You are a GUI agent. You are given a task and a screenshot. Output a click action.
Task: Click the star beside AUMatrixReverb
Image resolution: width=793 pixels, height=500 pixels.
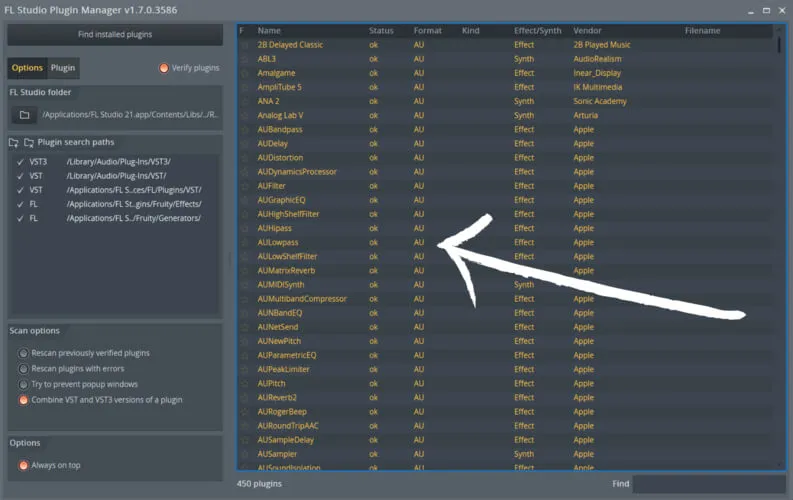[244, 270]
